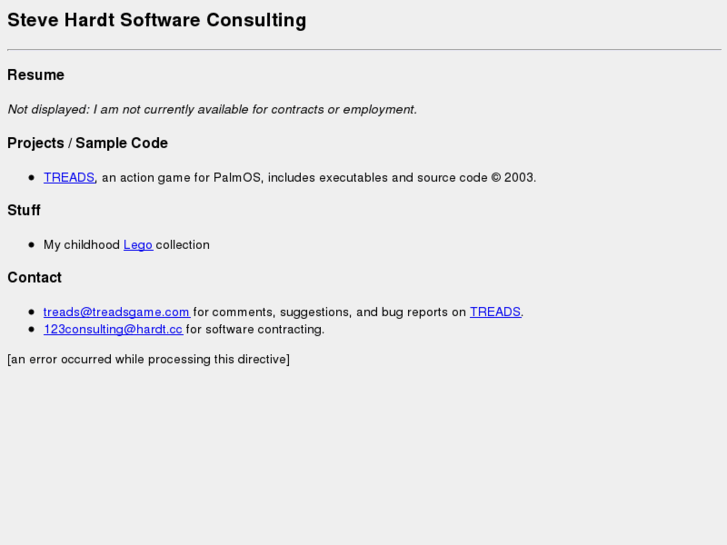This screenshot has width=727, height=545.
Task: Click the Projects / Sample Code heading
Action: click(87, 143)
